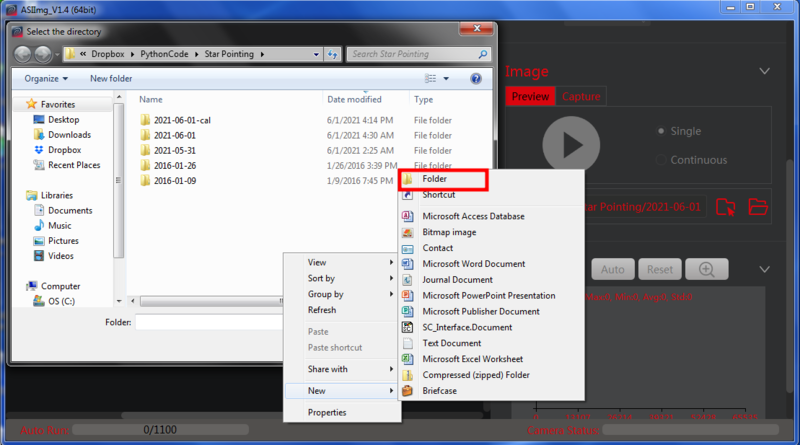Select folder 2021-06-01-cal

tap(182, 120)
